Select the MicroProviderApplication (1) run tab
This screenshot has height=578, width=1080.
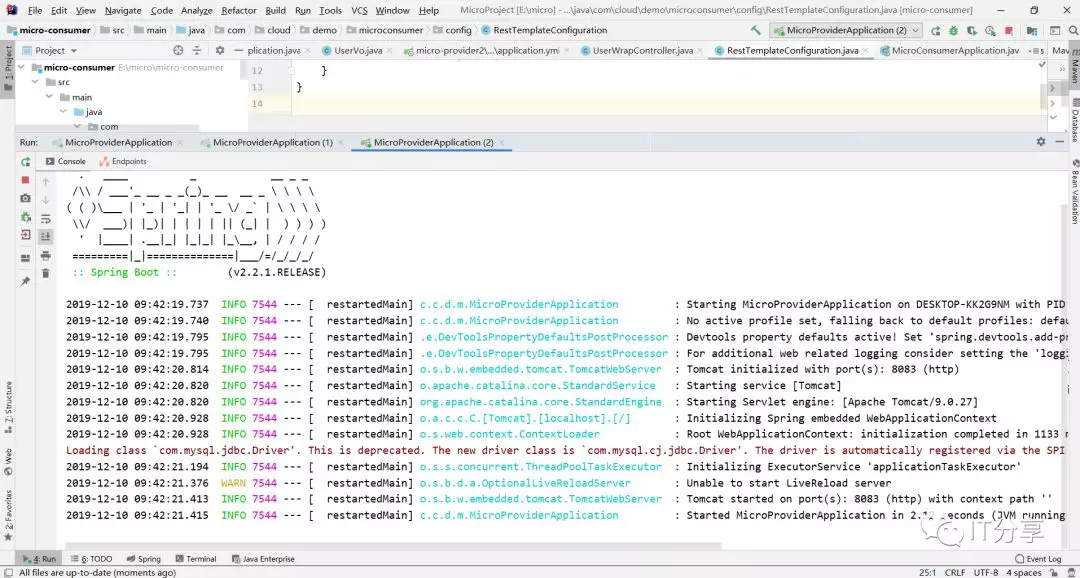(273, 142)
